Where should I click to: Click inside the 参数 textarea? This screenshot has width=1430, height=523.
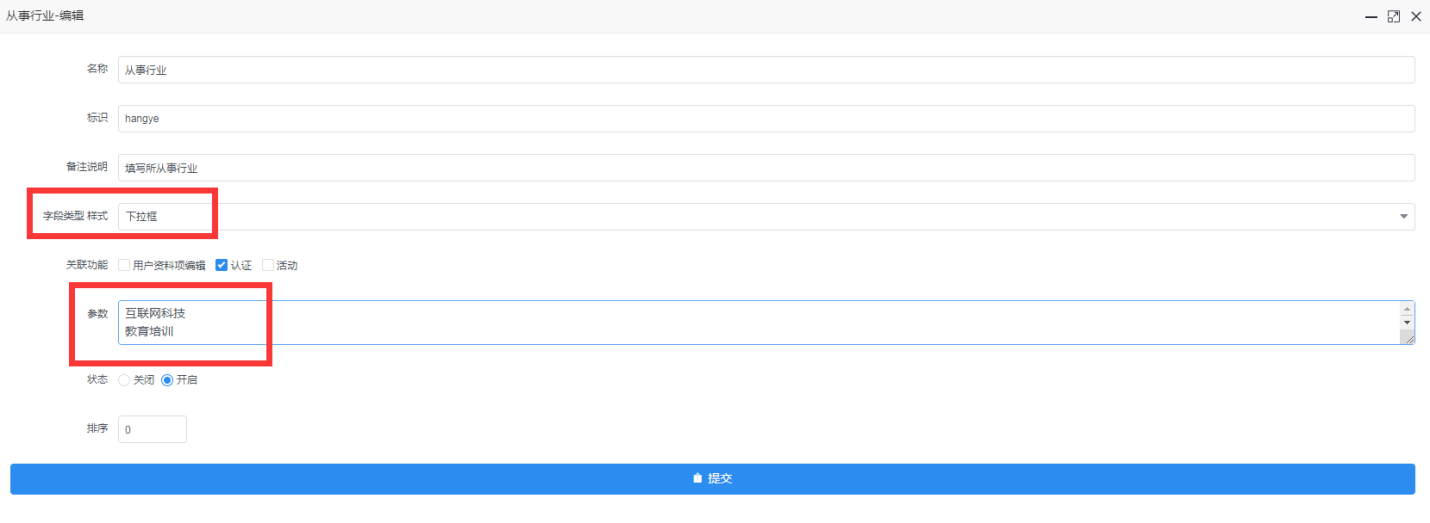[760, 323]
